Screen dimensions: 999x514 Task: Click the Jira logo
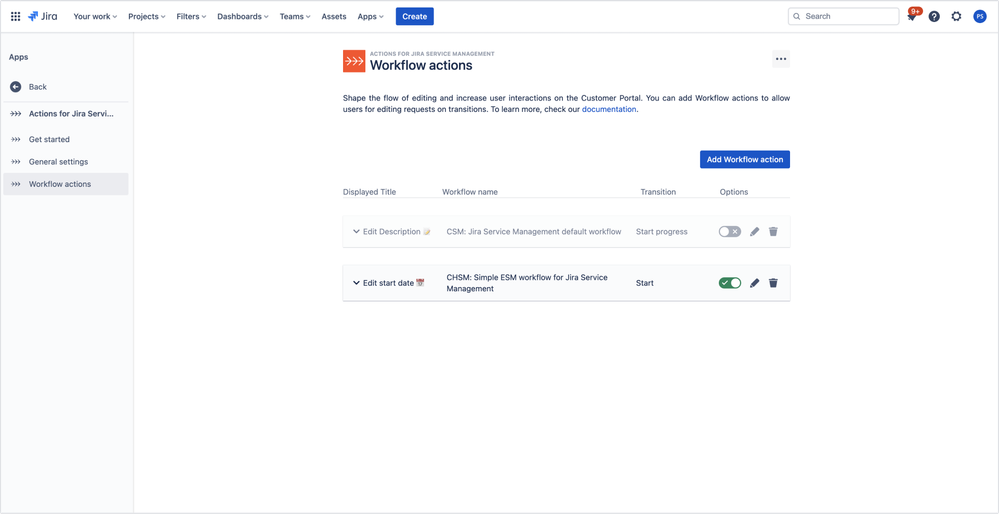(x=43, y=17)
